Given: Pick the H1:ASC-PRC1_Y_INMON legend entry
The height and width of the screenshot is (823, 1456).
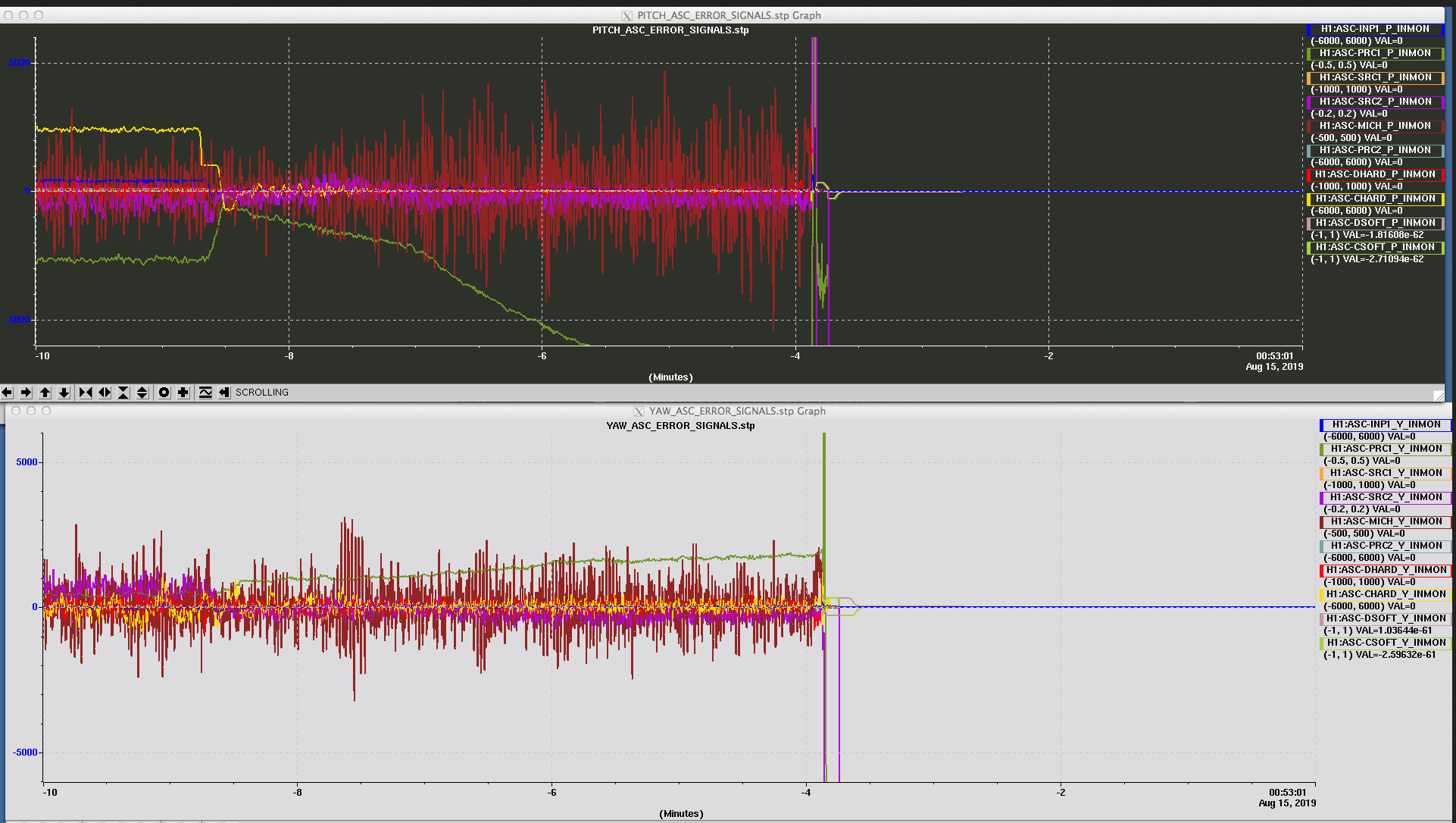Looking at the screenshot, I should pyautogui.click(x=1386, y=449).
